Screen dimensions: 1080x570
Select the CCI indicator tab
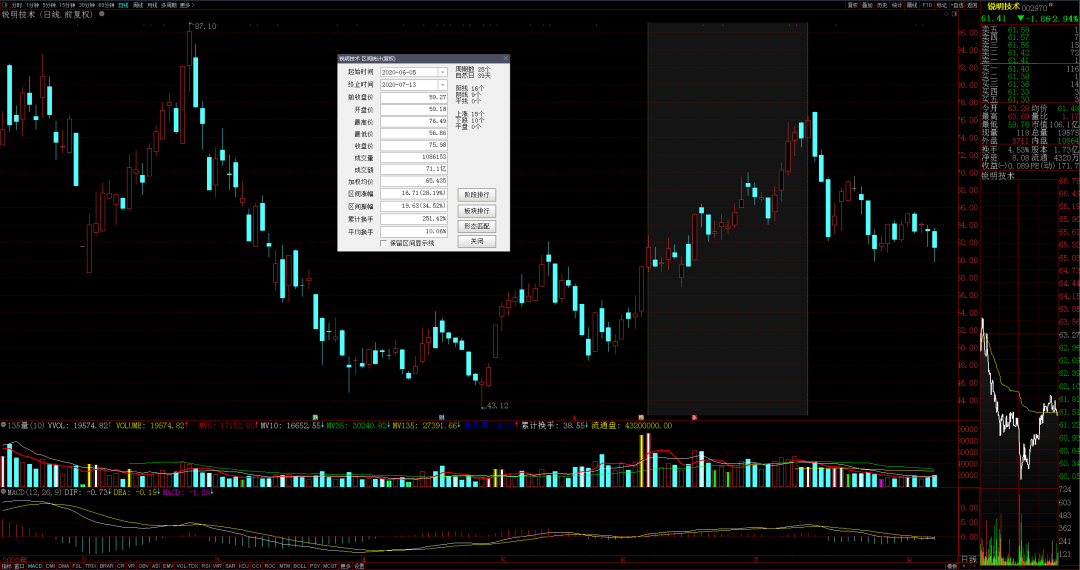click(256, 566)
